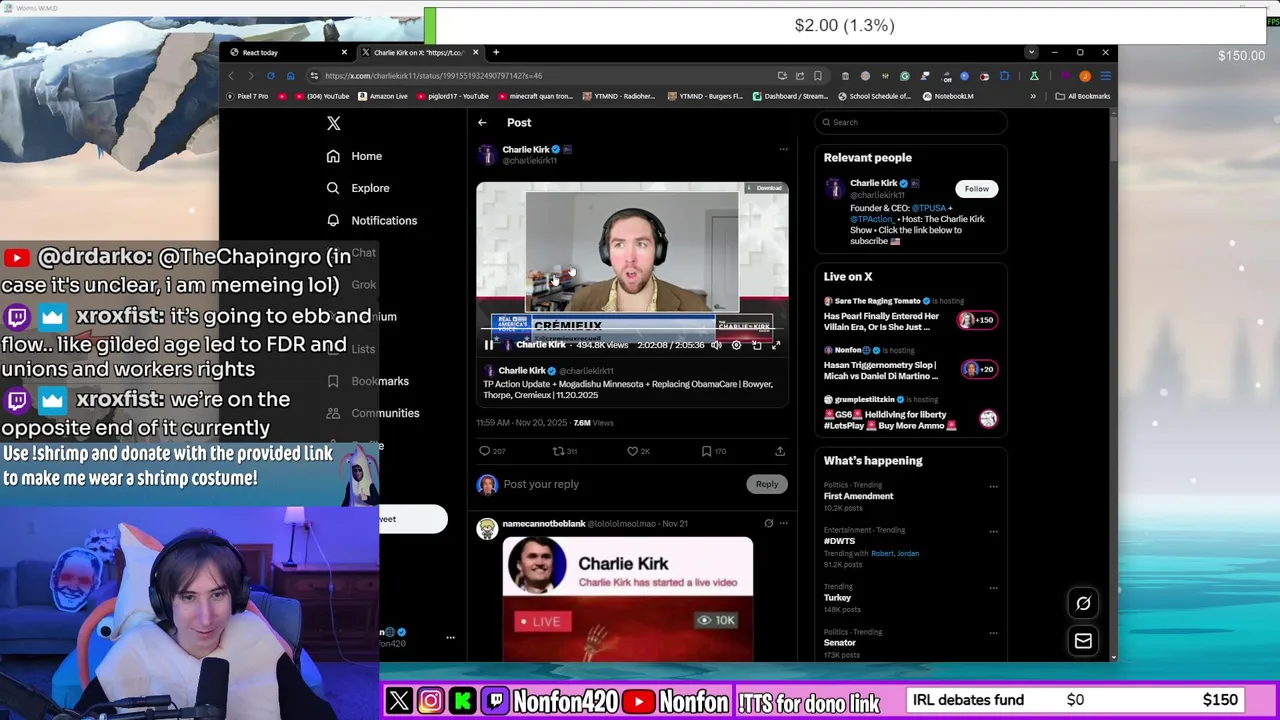
Task: Open the All Bookmarks folder
Action: pyautogui.click(x=1083, y=96)
